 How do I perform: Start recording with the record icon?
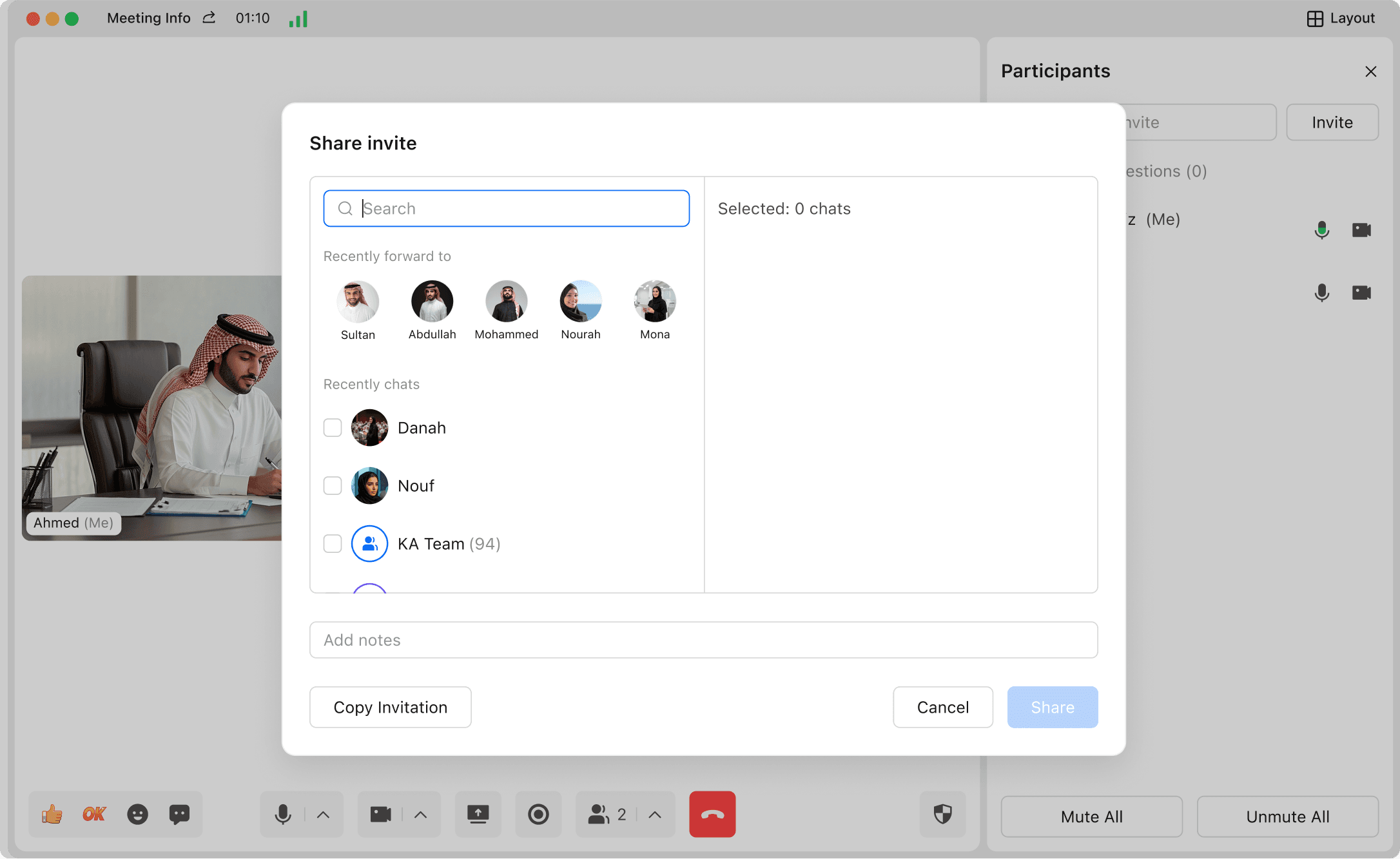click(538, 815)
